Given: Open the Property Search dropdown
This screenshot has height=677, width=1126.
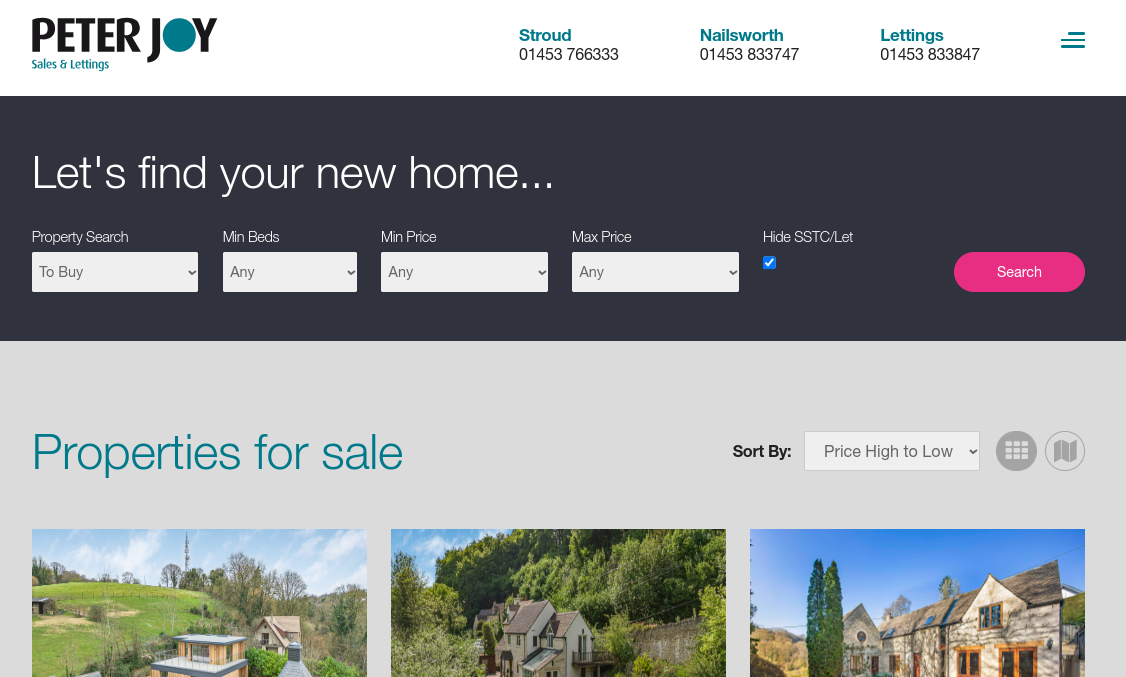Looking at the screenshot, I should pos(115,272).
